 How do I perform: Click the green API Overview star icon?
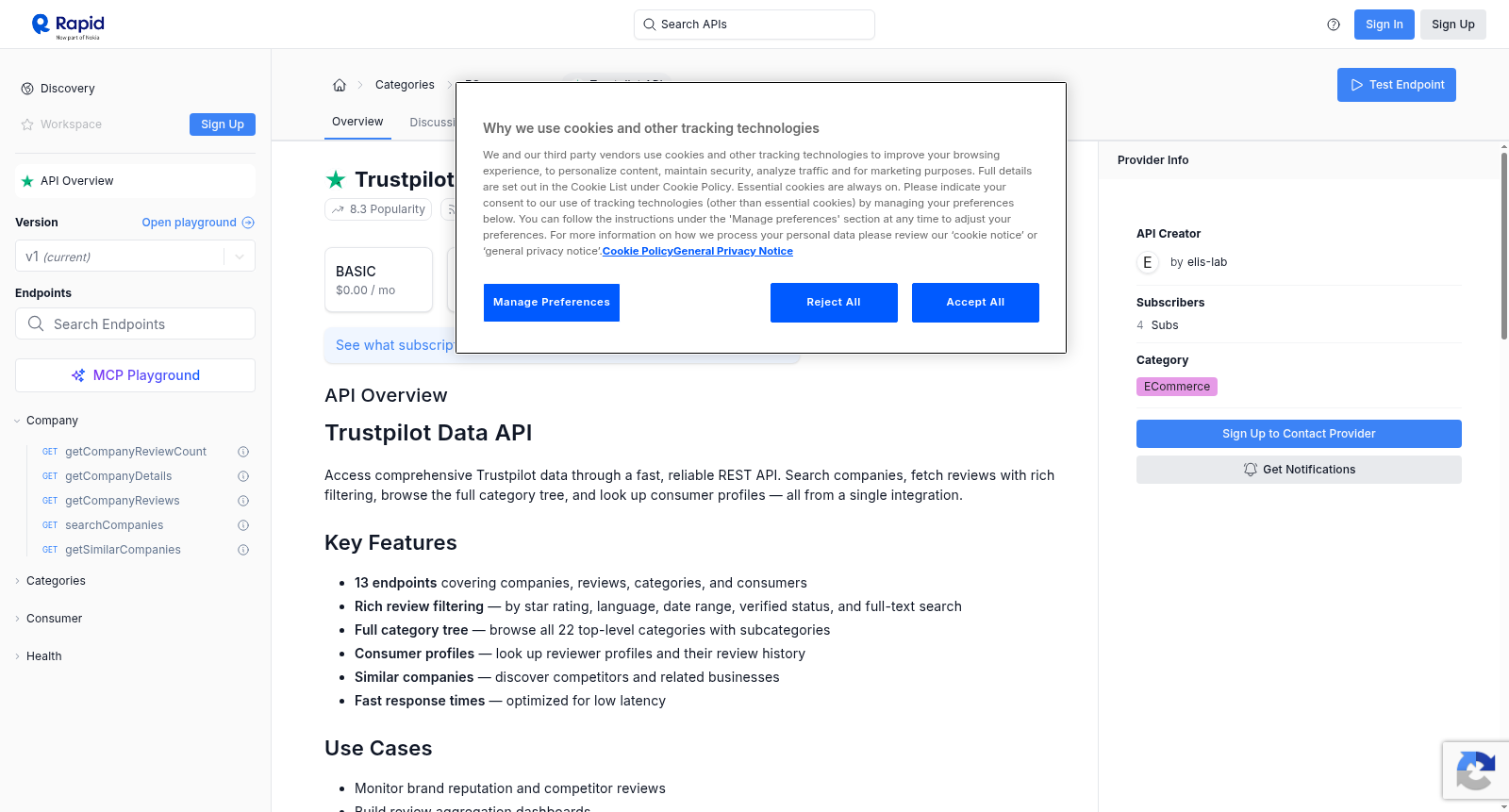point(27,181)
